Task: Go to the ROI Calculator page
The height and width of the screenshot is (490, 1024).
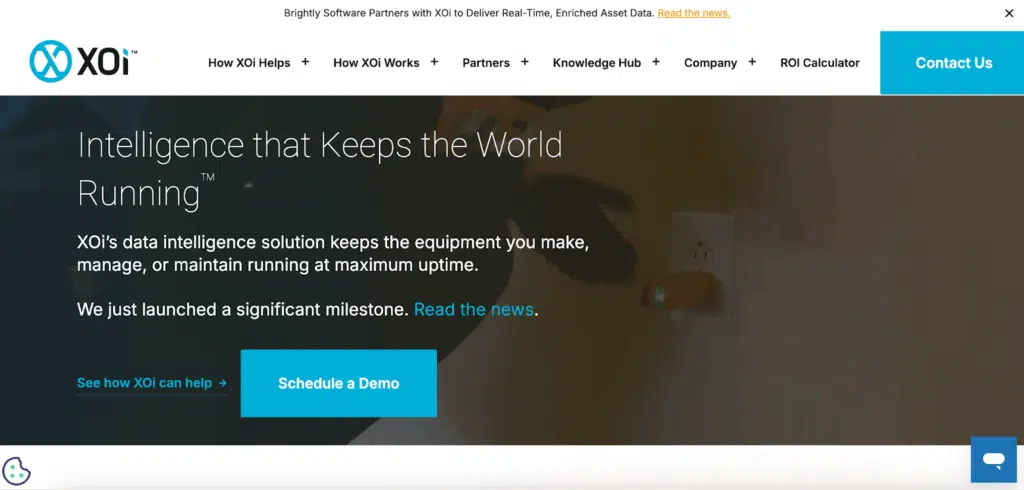Action: 820,63
